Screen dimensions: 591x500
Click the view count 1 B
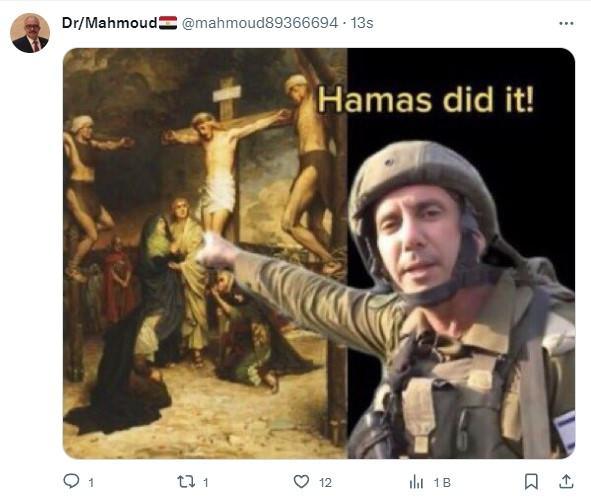pos(442,483)
